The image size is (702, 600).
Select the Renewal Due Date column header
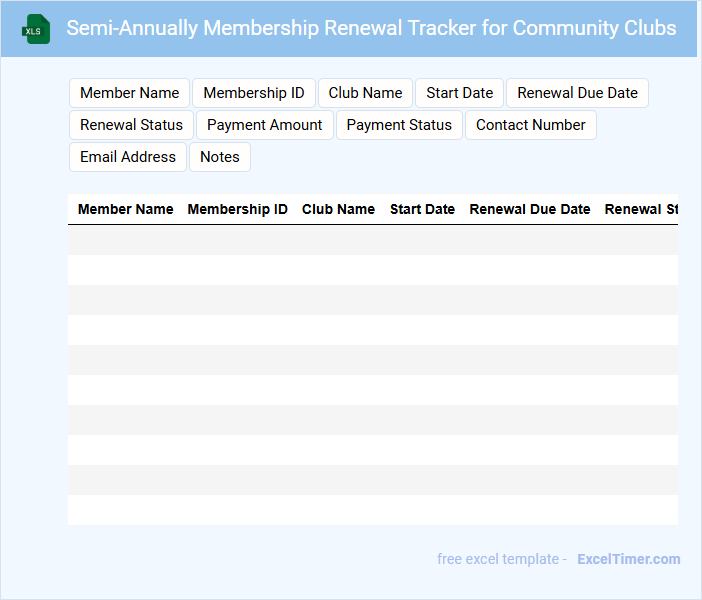coord(529,210)
